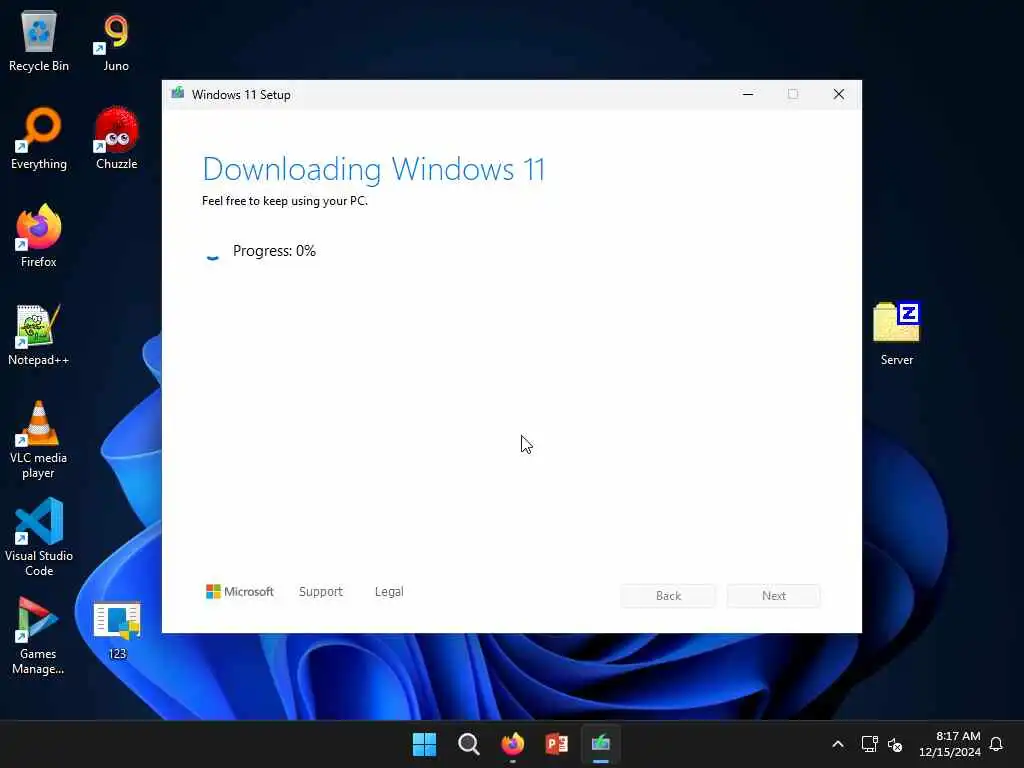Viewport: 1024px width, 768px height.
Task: Minimize the Windows 11 Setup window
Action: click(748, 94)
